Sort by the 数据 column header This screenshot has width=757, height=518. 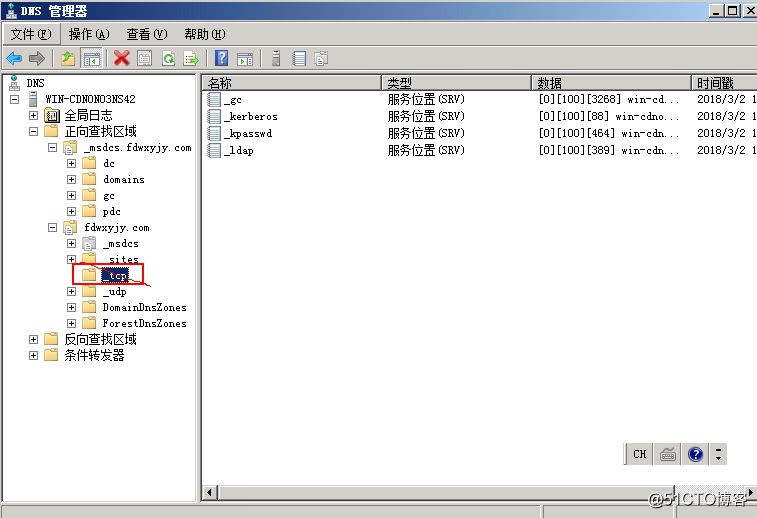tap(611, 83)
